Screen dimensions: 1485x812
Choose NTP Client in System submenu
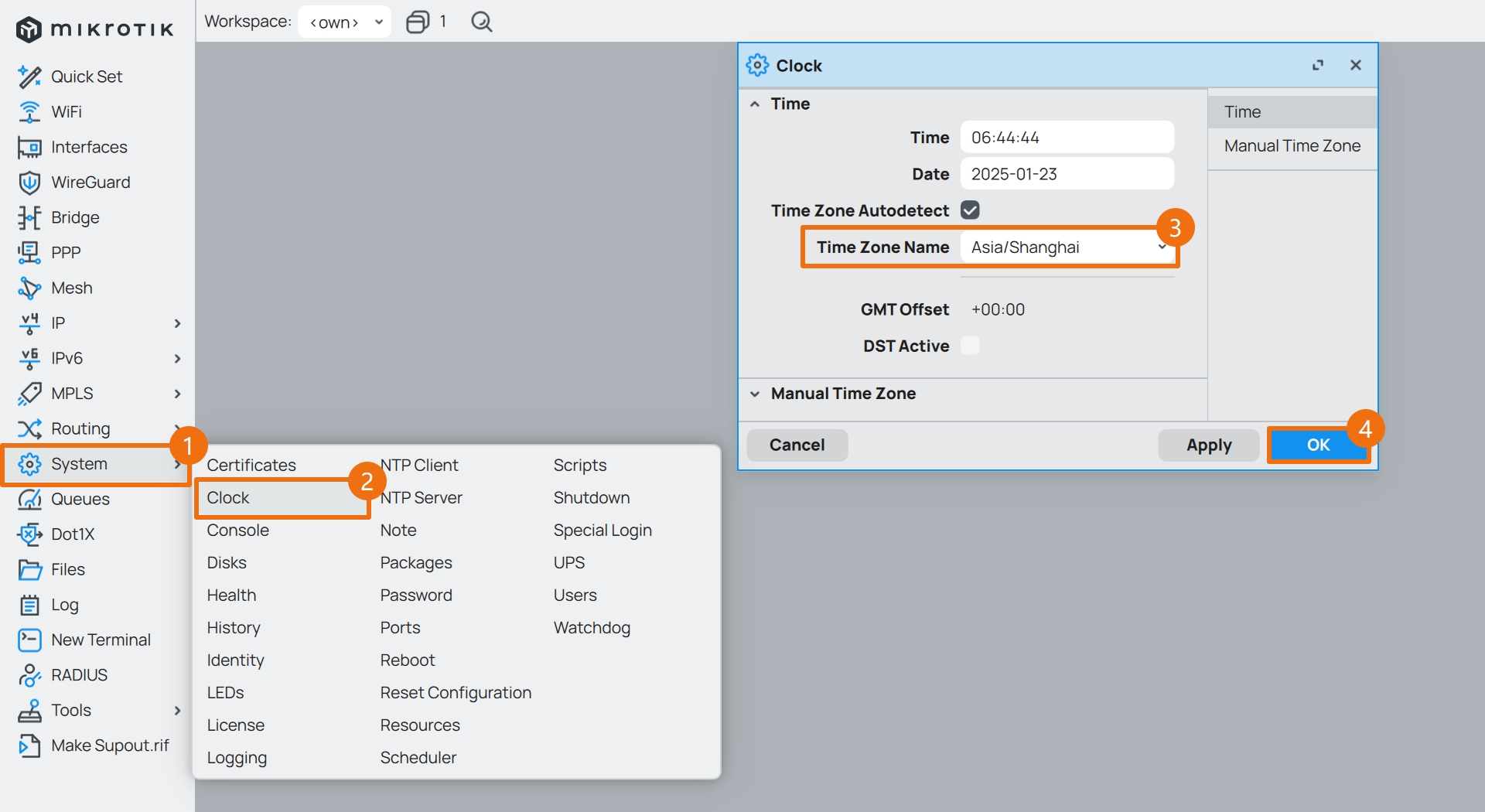tap(419, 466)
